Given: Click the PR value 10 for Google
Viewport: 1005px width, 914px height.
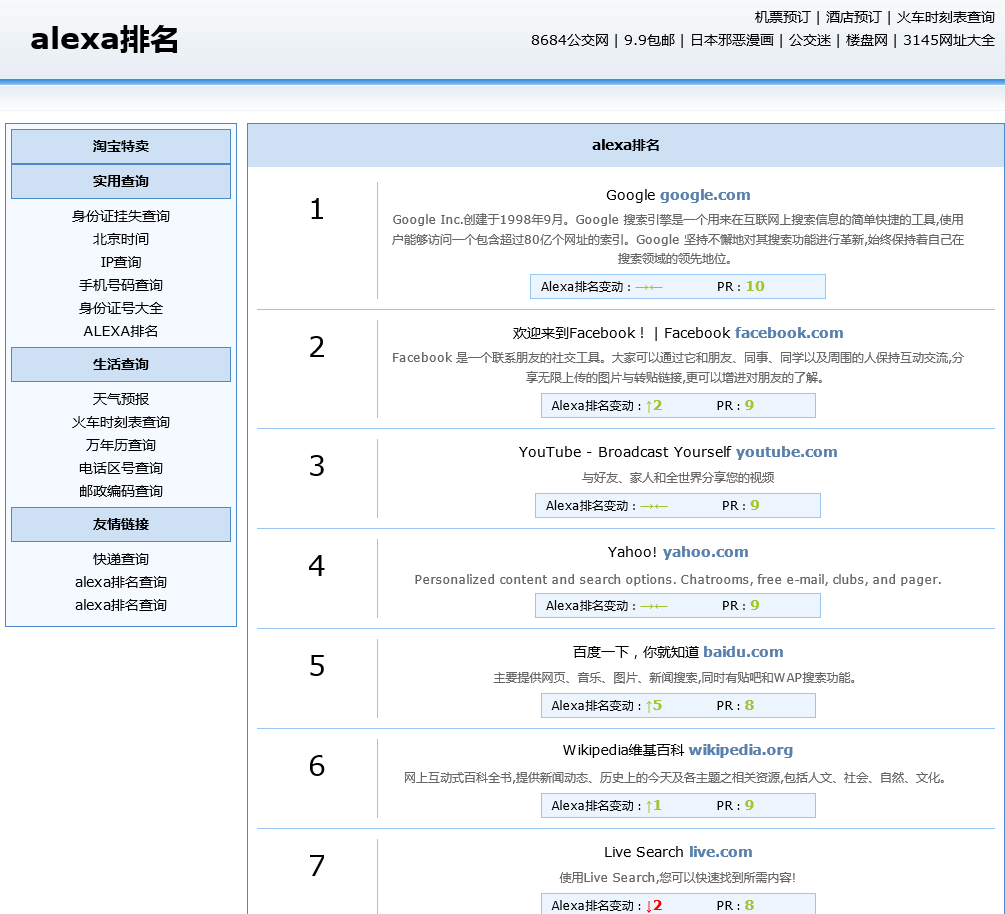Looking at the screenshot, I should (x=755, y=287).
